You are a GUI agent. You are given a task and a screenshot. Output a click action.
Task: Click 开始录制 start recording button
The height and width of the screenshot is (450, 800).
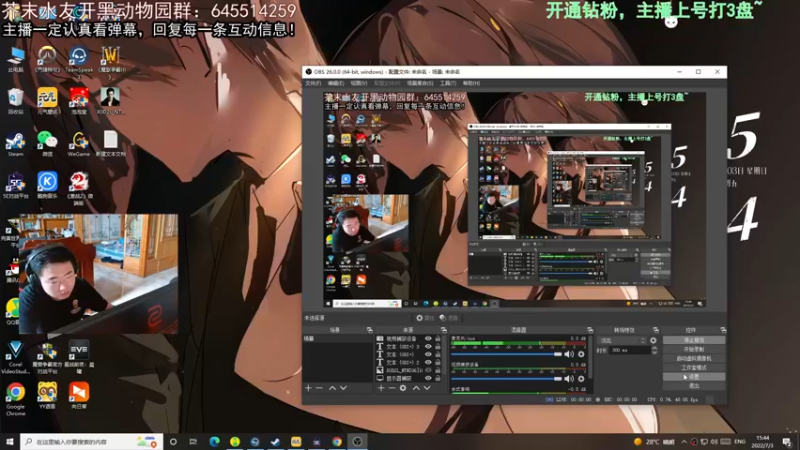click(x=694, y=349)
